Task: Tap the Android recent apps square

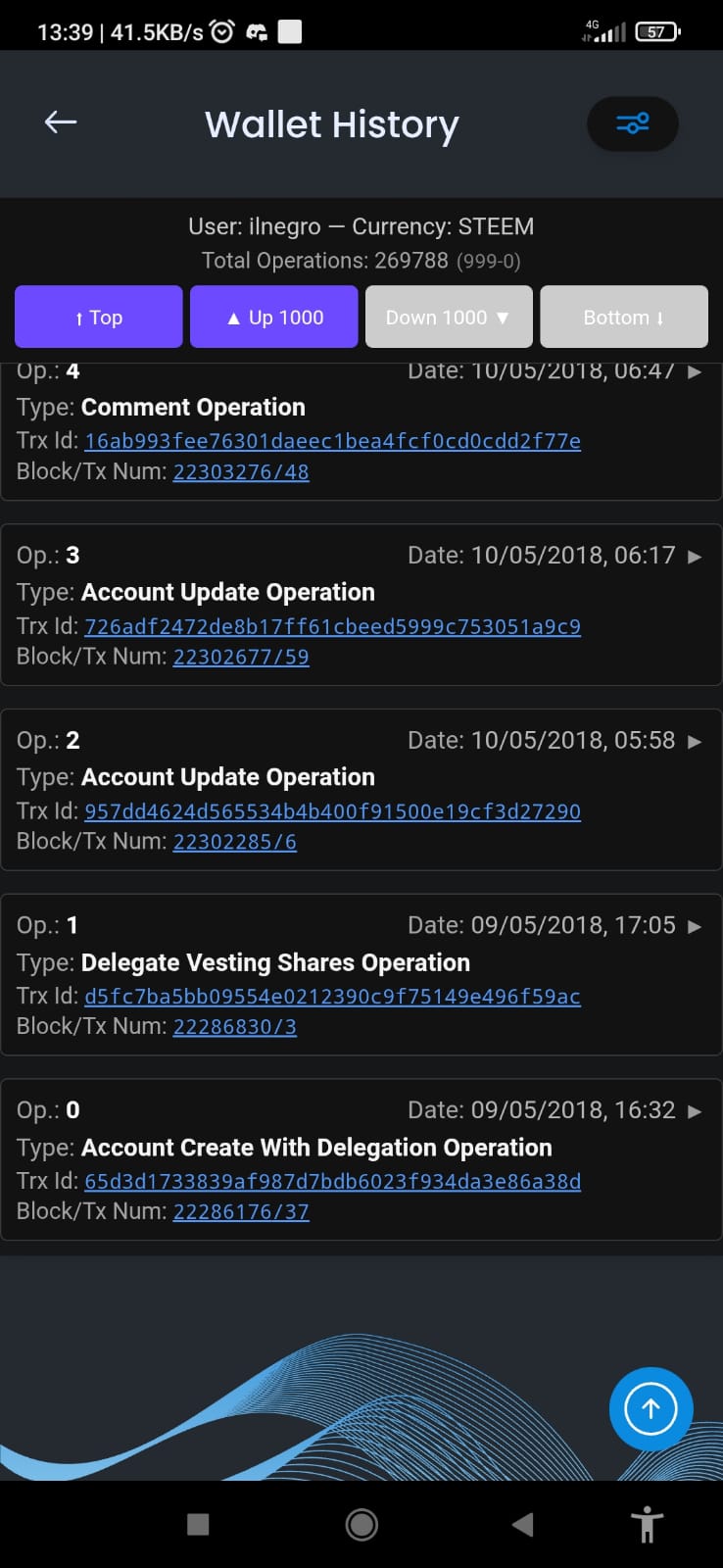Action: click(x=198, y=1524)
